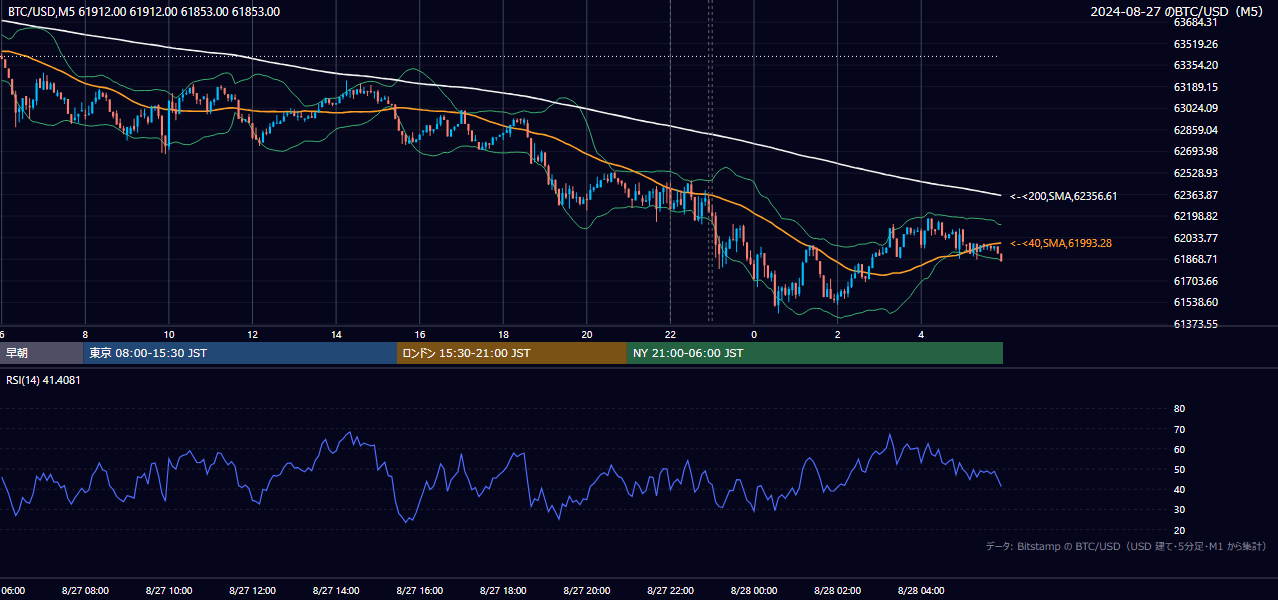Click RSI scale value 30
Screen dimensions: 1278x600
tap(1179, 510)
